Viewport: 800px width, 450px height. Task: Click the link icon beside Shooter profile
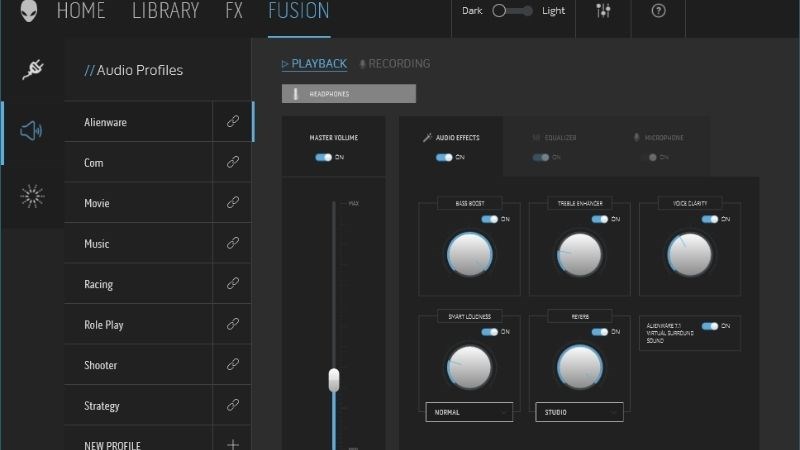tap(233, 365)
